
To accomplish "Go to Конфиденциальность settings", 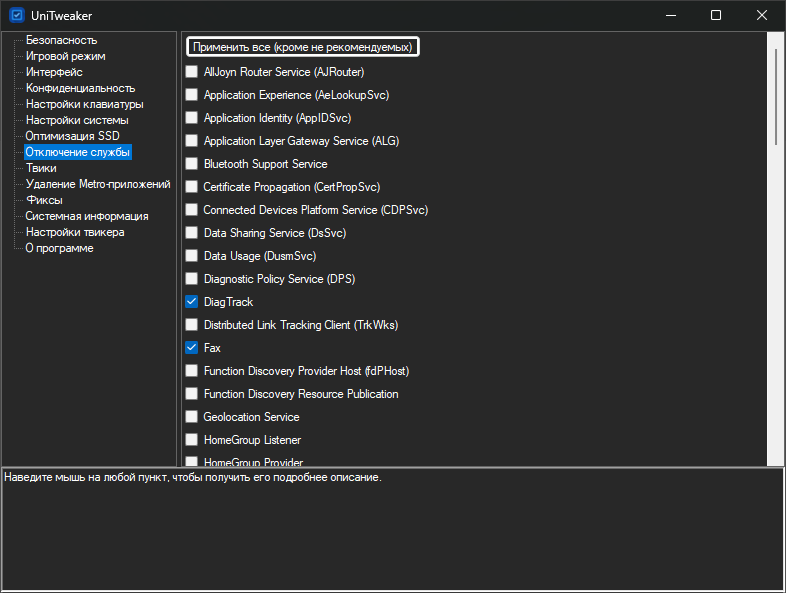I will pyautogui.click(x=80, y=88).
